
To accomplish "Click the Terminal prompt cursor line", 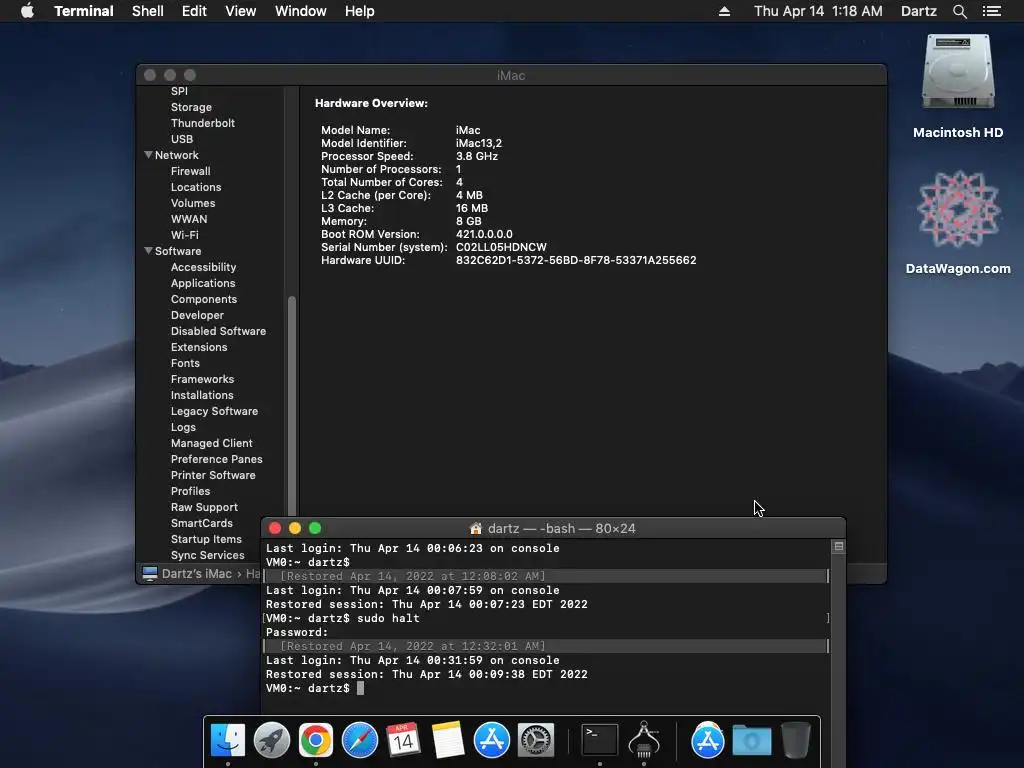I will coord(314,688).
